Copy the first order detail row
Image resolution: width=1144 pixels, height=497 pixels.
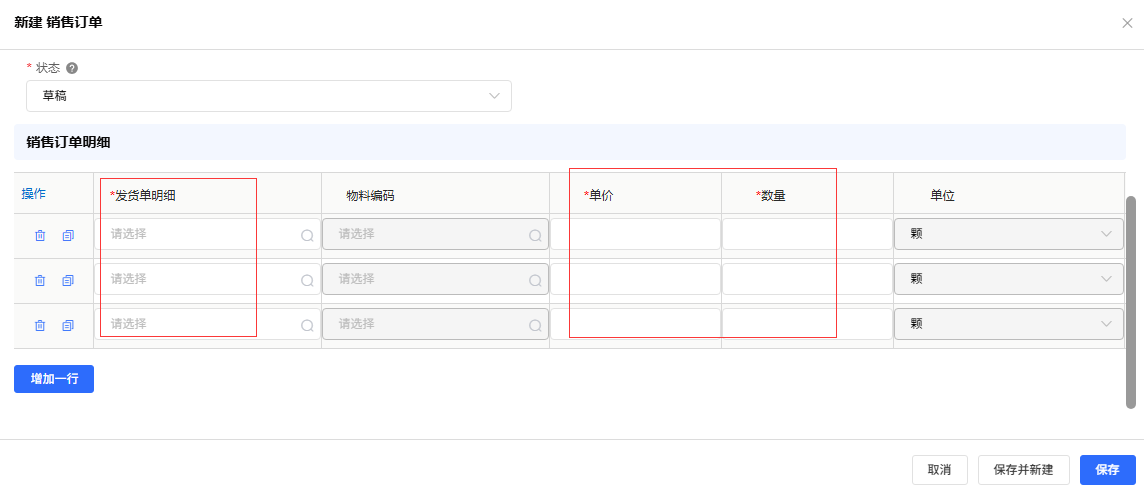click(68, 236)
